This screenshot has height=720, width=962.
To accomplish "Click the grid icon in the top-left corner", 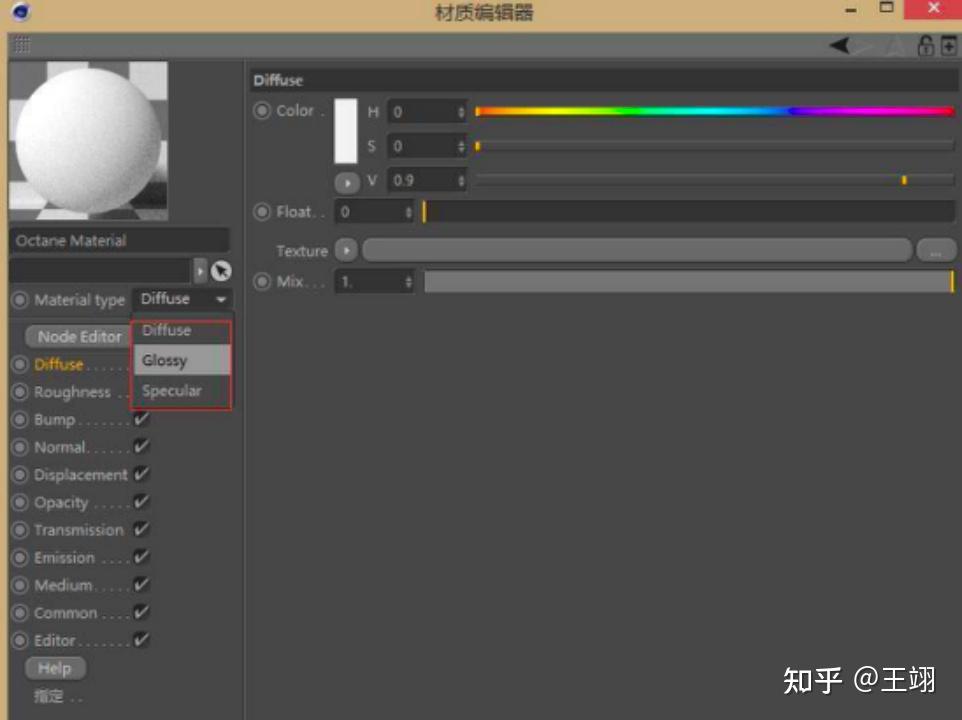I will pos(20,44).
